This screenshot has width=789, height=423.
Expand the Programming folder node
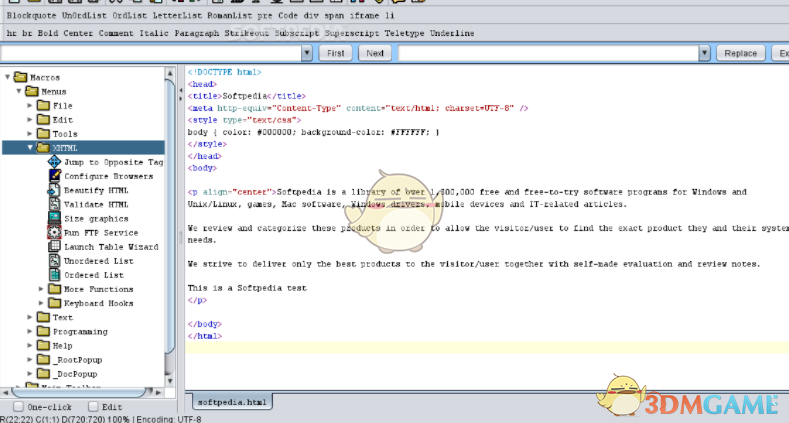point(30,331)
